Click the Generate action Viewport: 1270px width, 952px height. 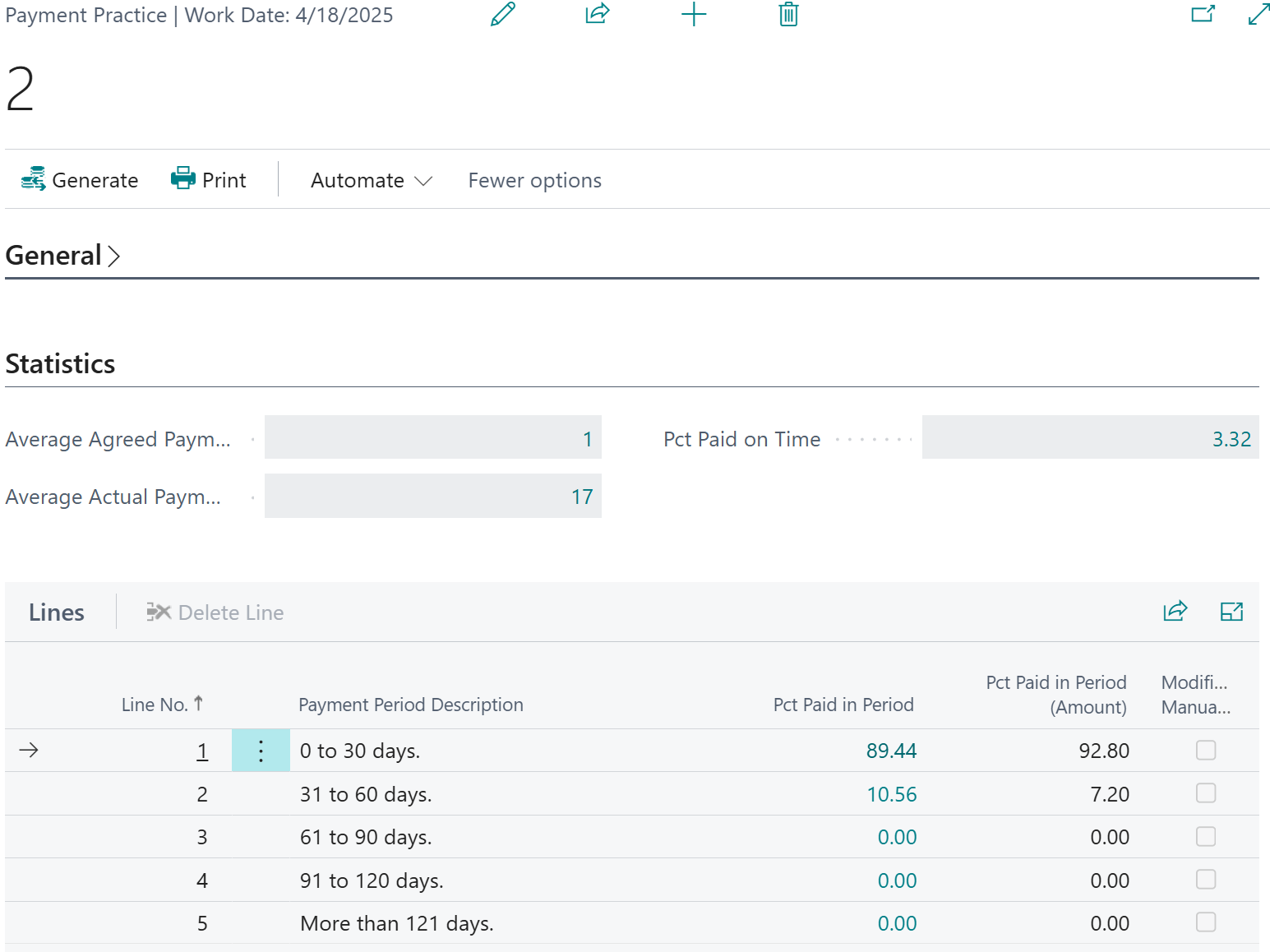point(79,180)
